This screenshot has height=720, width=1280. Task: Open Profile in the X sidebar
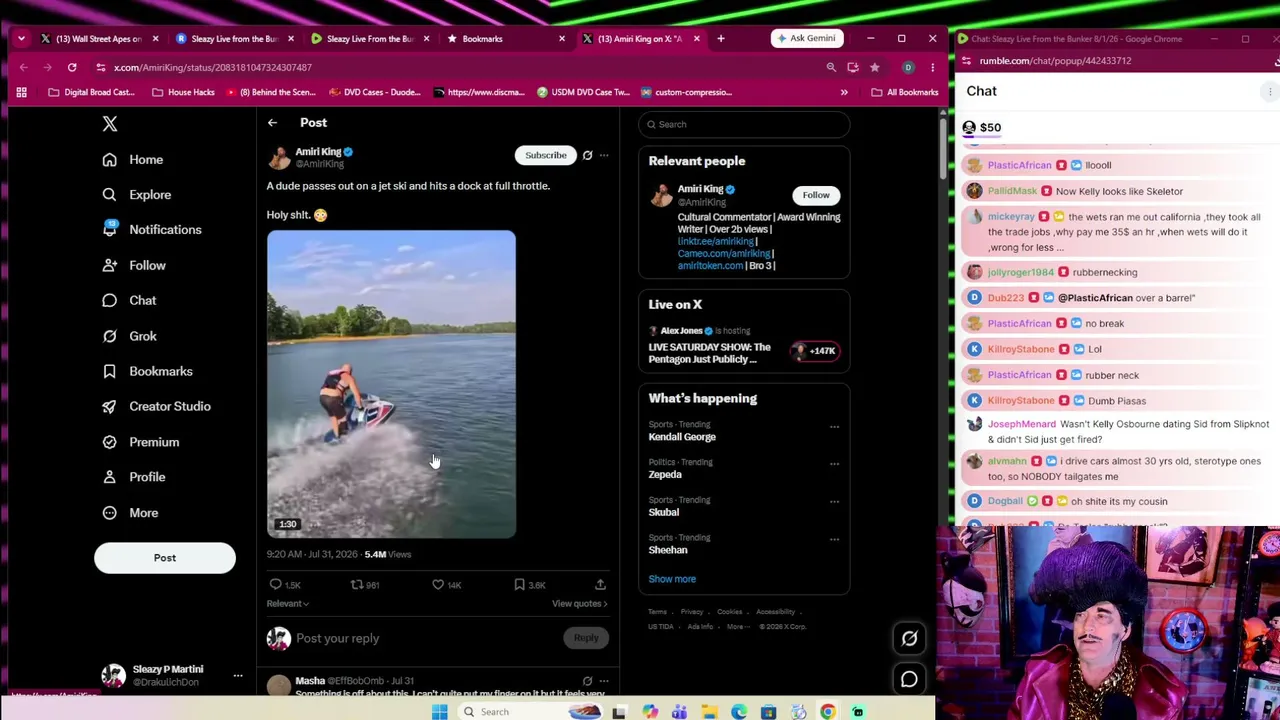(134, 477)
